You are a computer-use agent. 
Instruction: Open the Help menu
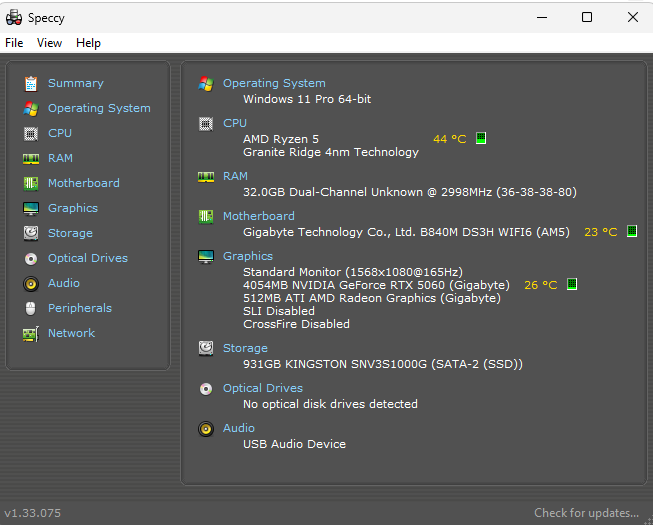click(x=88, y=43)
